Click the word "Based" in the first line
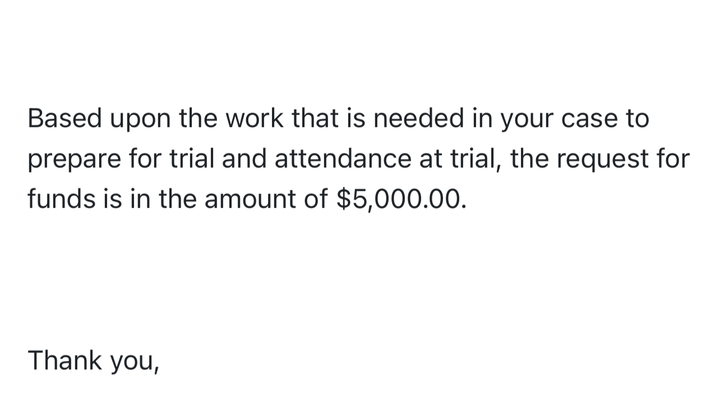 click(64, 118)
